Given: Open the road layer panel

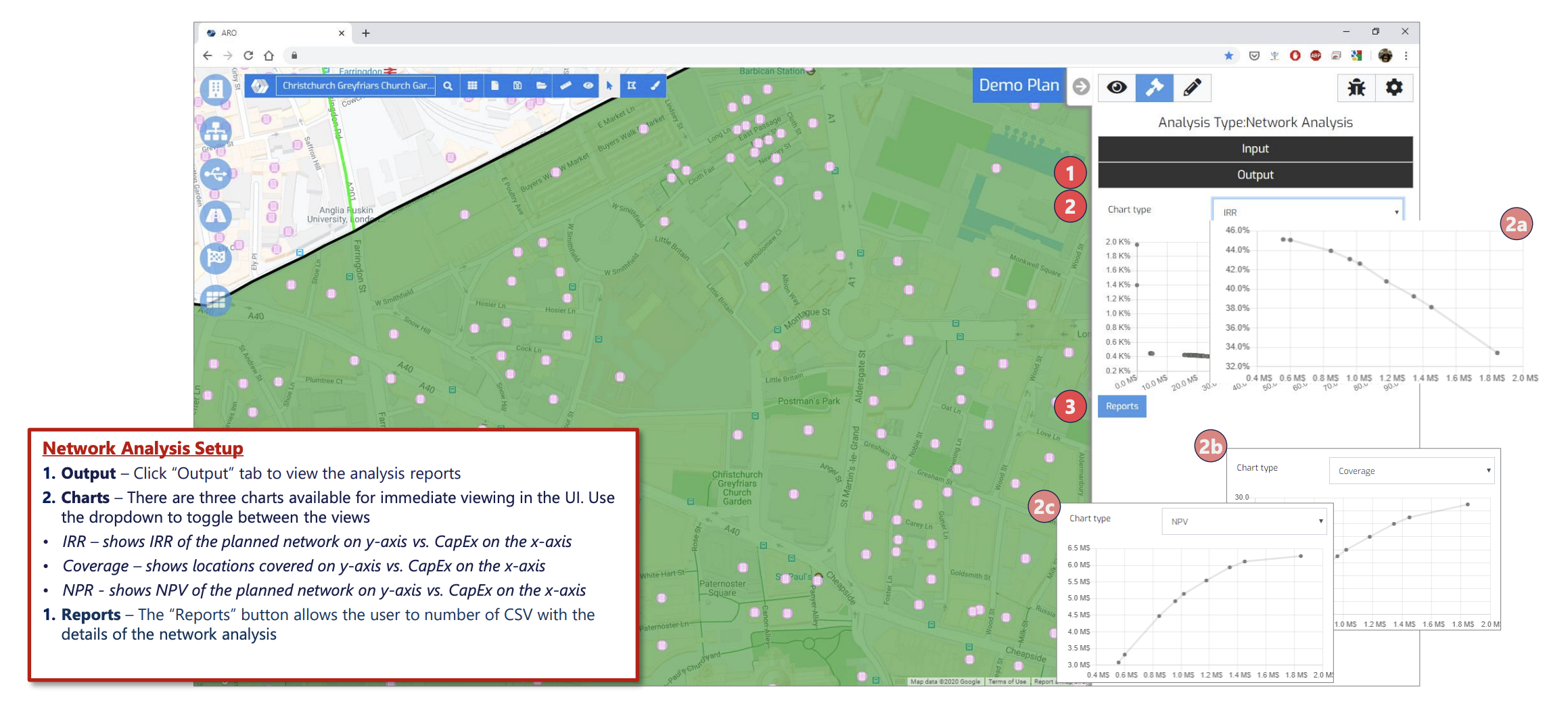Looking at the screenshot, I should pos(216,216).
